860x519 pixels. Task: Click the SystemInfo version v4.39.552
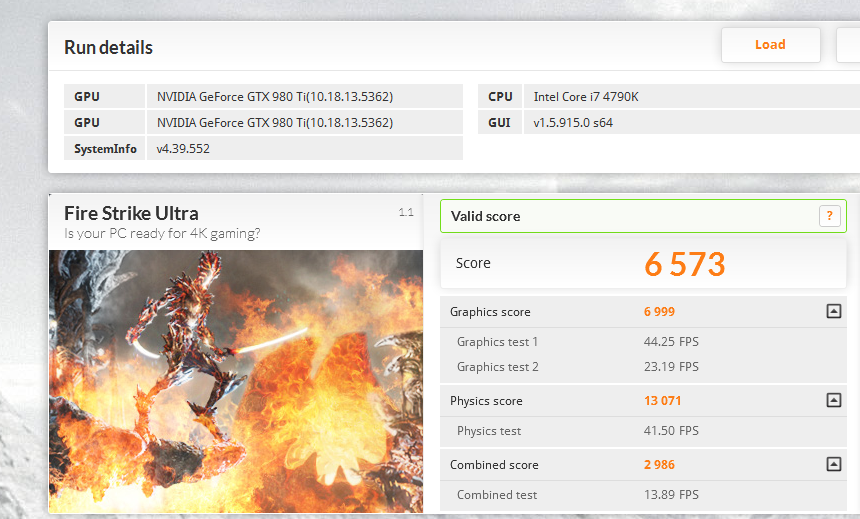[x=183, y=149]
